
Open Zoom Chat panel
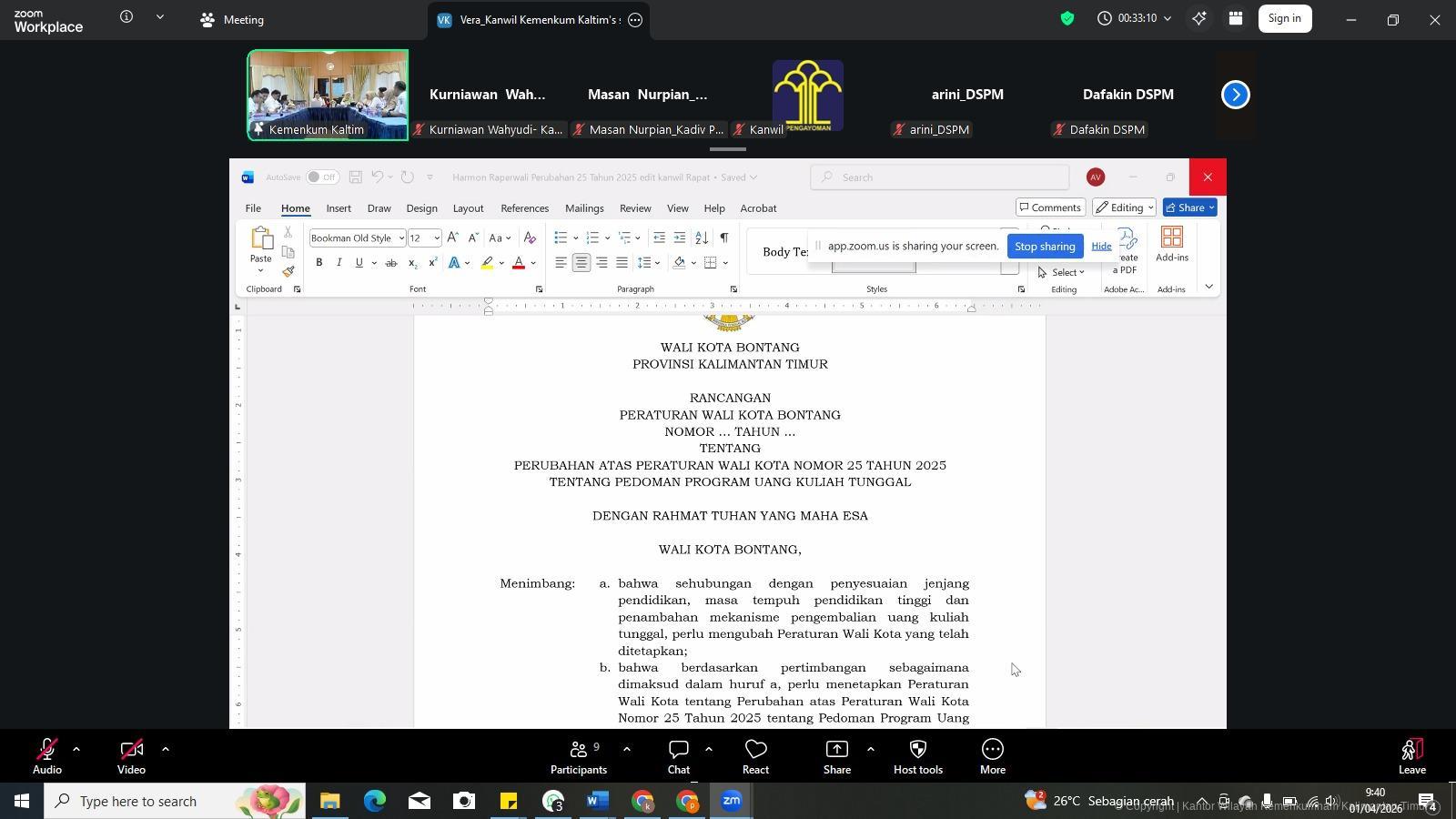coord(678,756)
